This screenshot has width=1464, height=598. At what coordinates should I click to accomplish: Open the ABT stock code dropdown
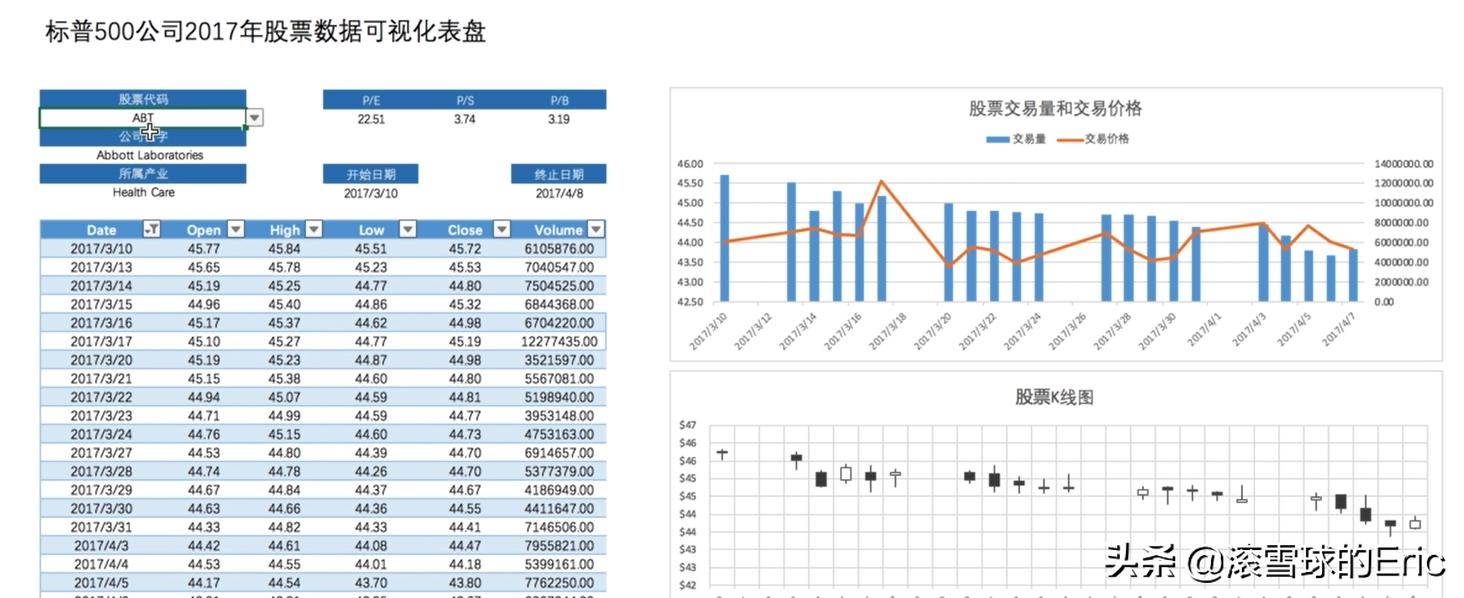(255, 117)
